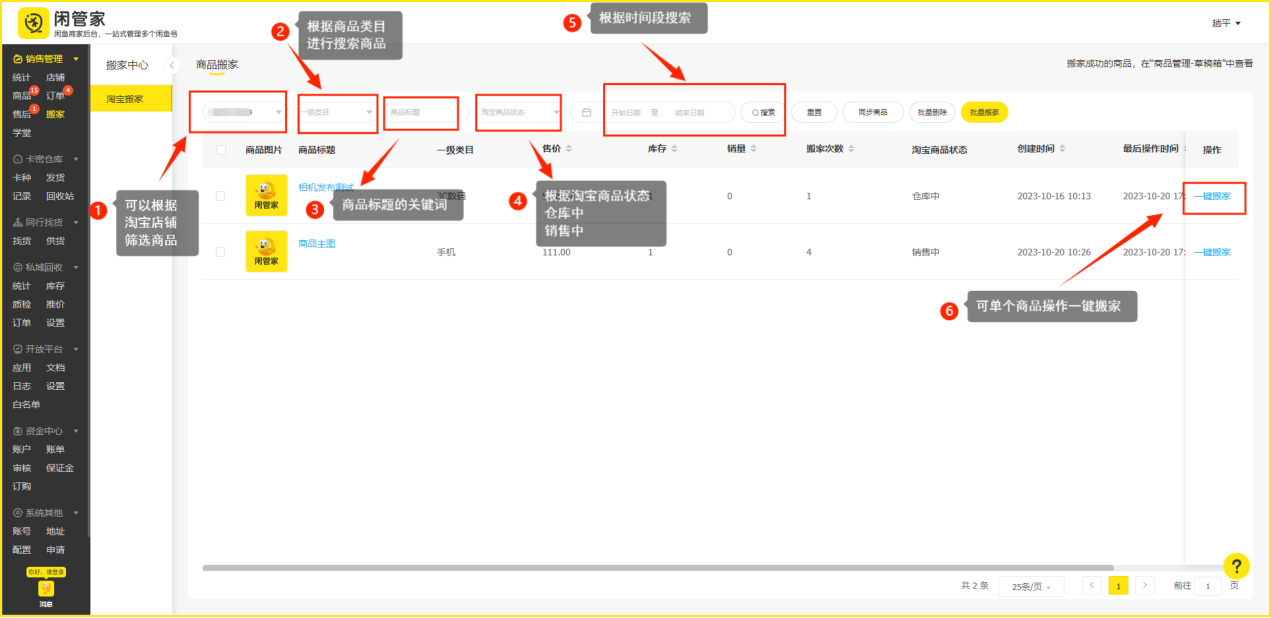Click 一键搬家 link for the 商品主图 row

(1212, 252)
